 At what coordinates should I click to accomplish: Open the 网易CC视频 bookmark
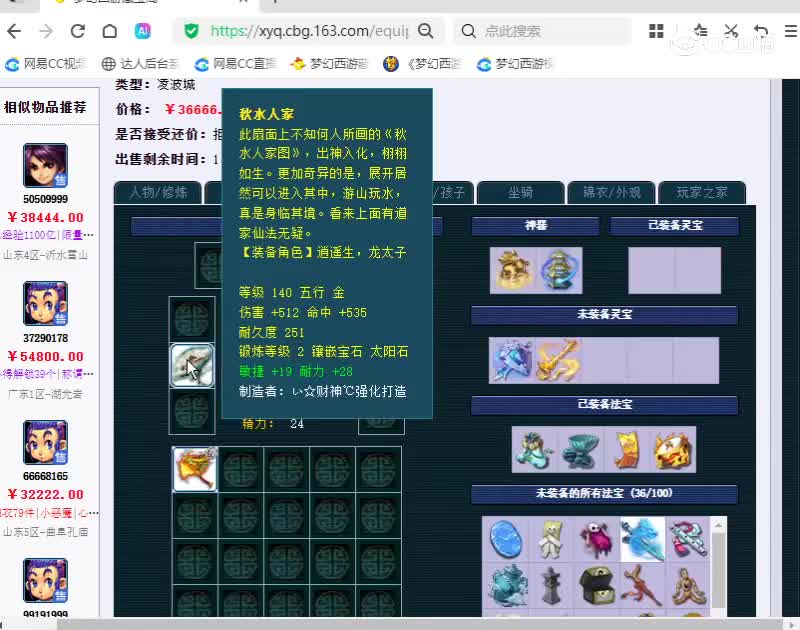click(46, 64)
